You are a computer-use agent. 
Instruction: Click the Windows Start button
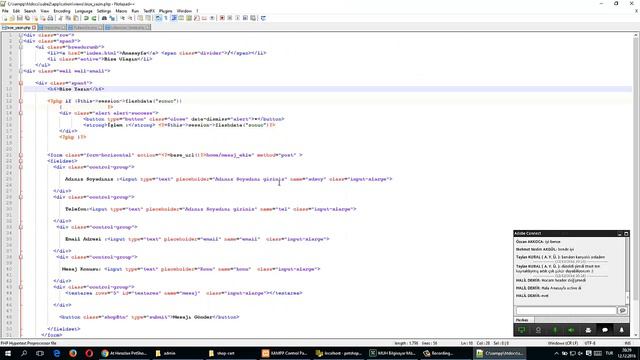pyautogui.click(x=8, y=353)
